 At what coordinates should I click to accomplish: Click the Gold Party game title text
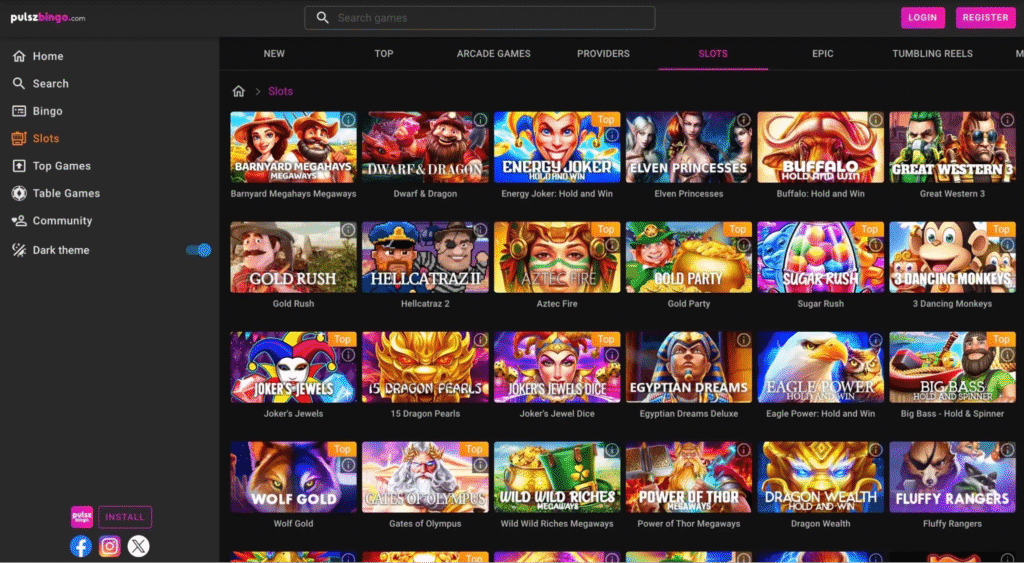[x=689, y=304]
